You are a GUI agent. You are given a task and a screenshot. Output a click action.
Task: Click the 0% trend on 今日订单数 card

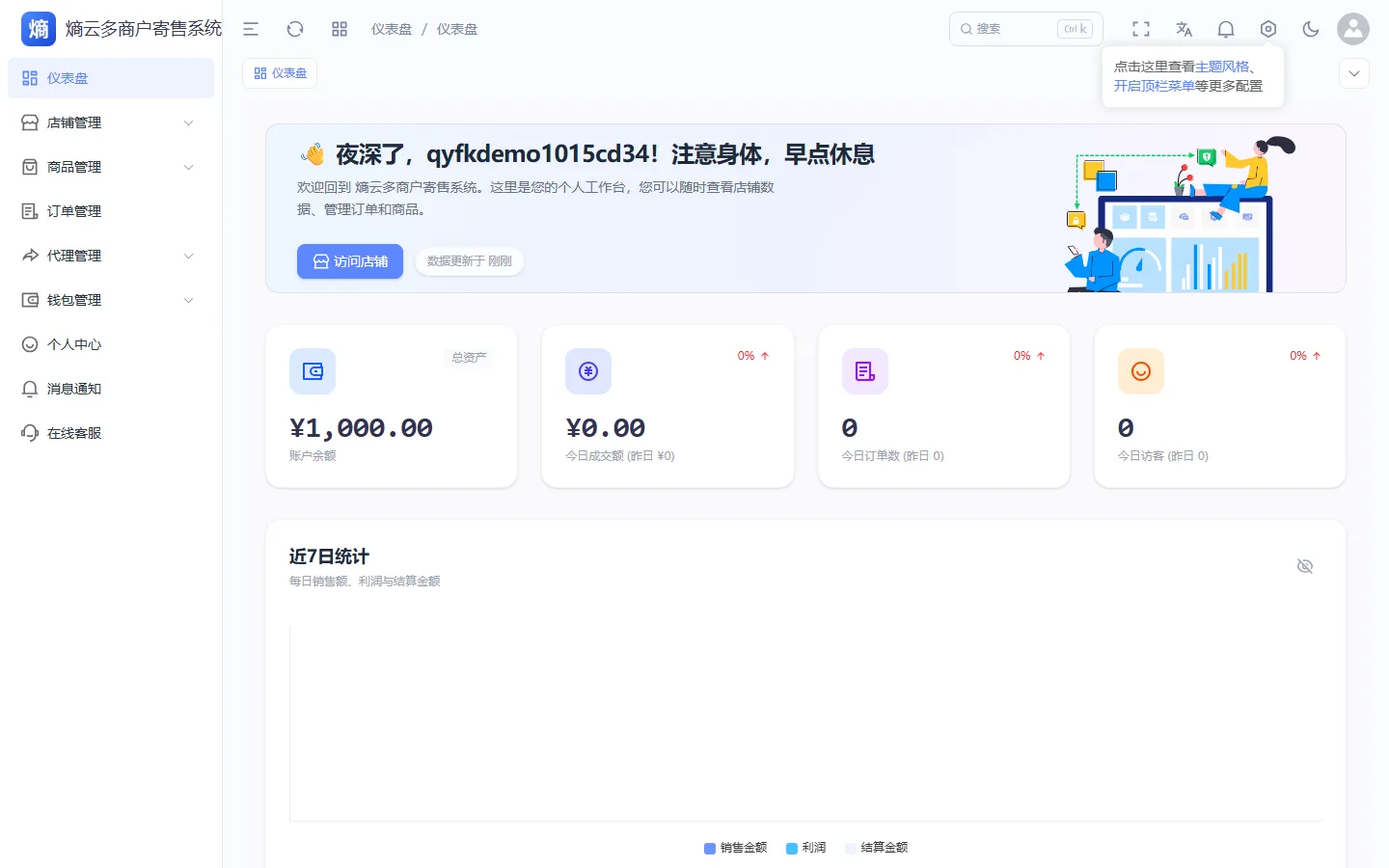click(1029, 356)
